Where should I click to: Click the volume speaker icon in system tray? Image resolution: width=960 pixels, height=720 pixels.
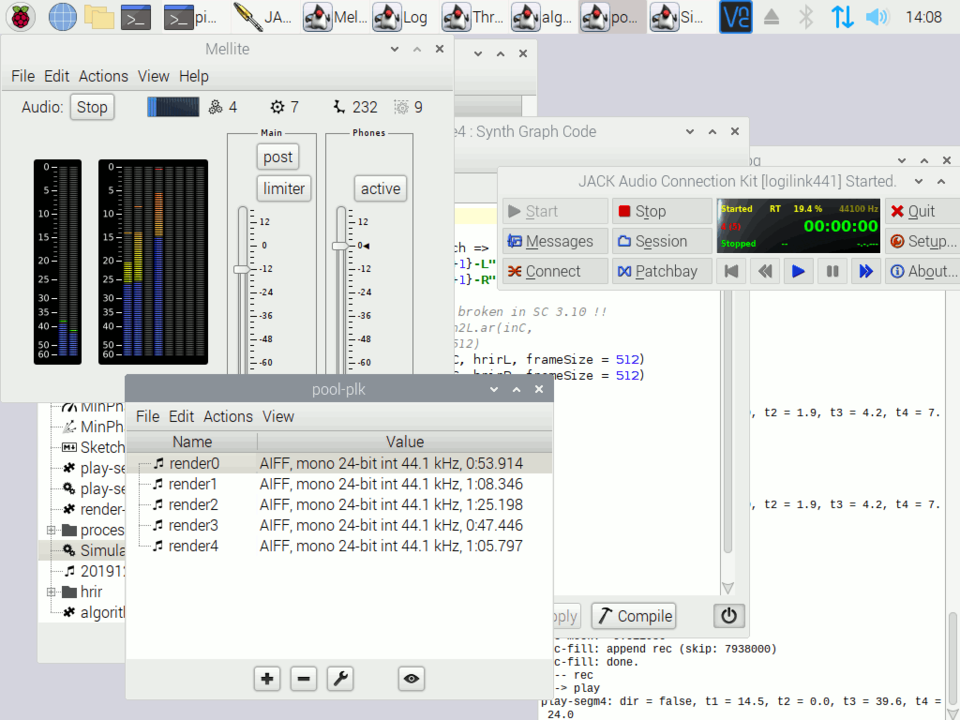coord(876,17)
